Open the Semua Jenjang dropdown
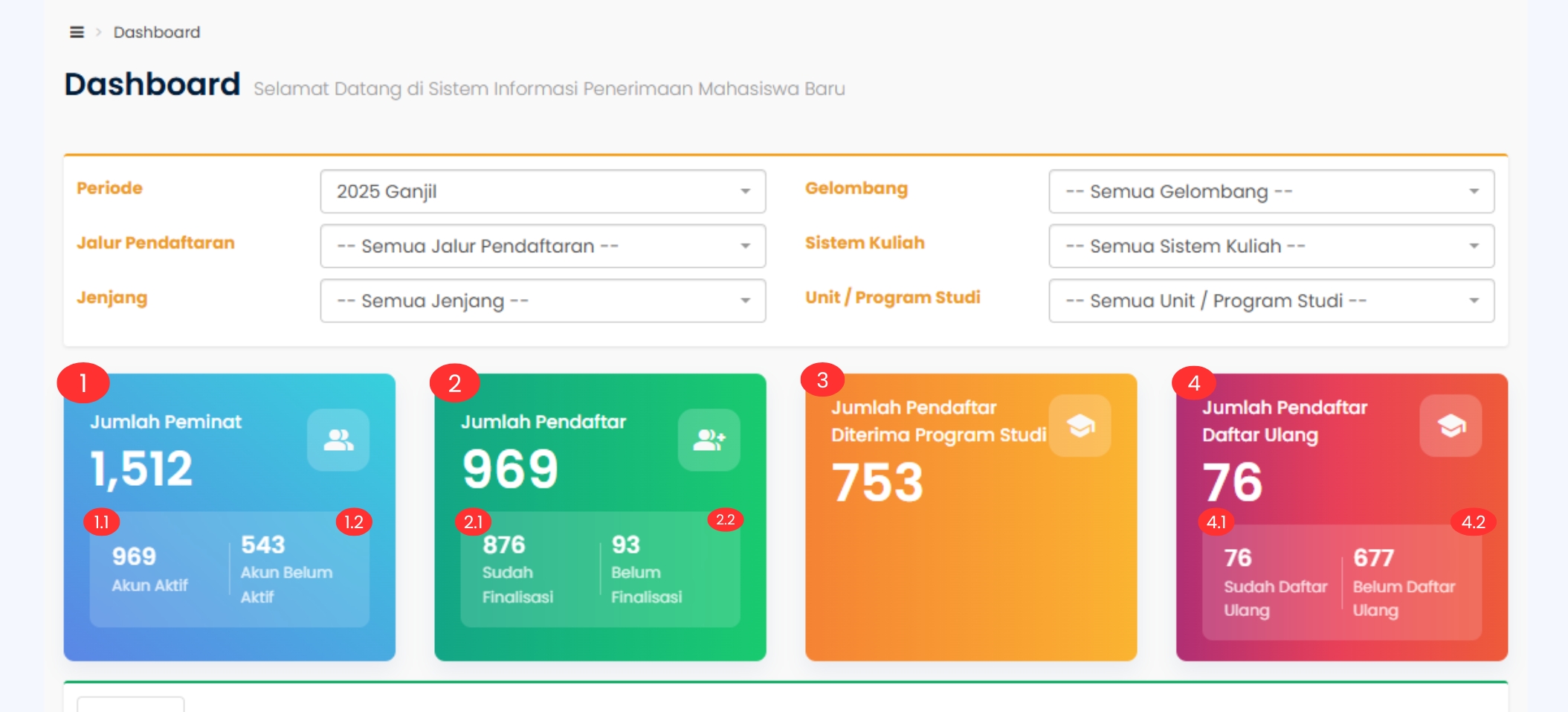 click(543, 301)
